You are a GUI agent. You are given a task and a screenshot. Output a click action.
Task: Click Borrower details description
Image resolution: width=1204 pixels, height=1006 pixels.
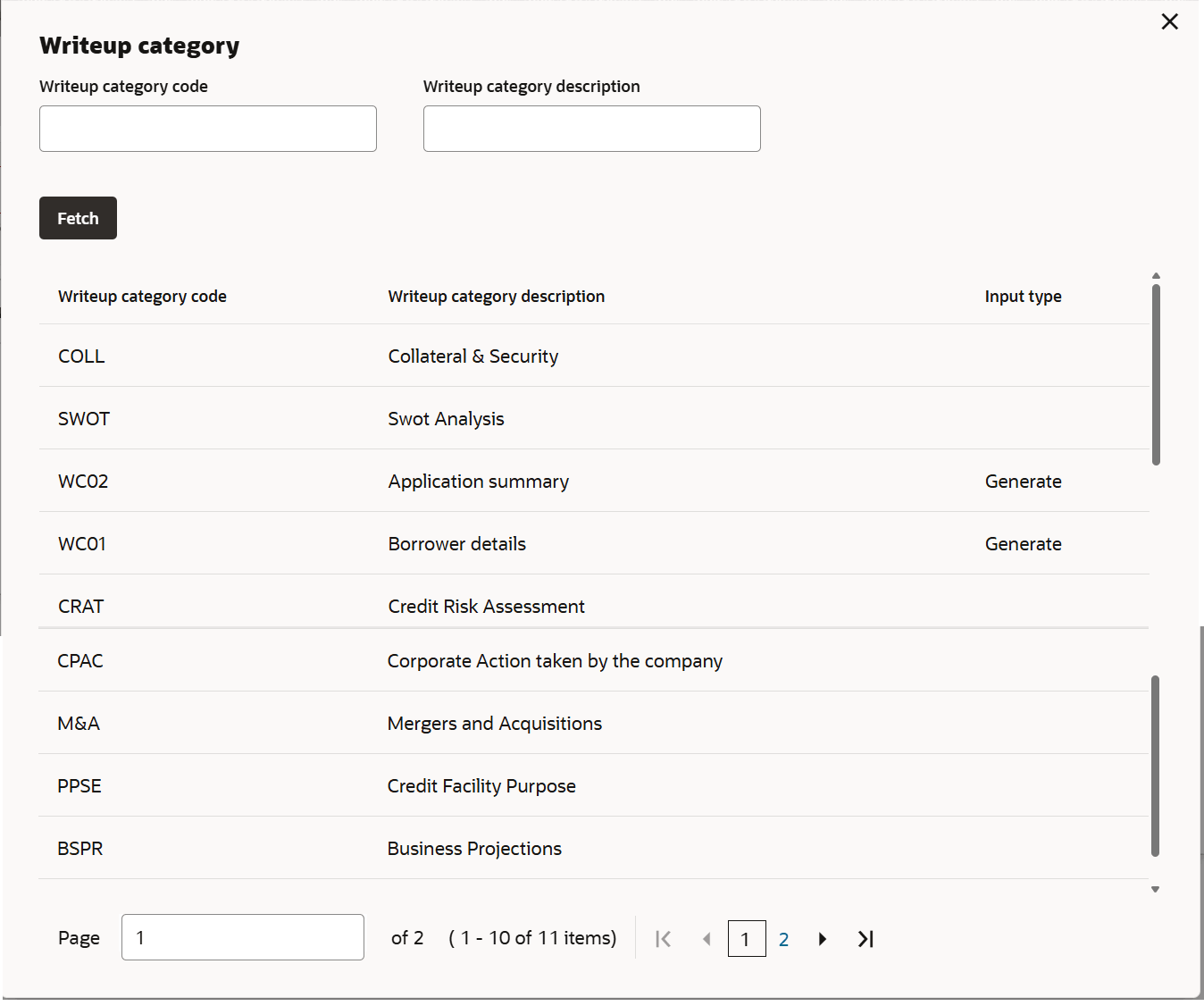[457, 544]
